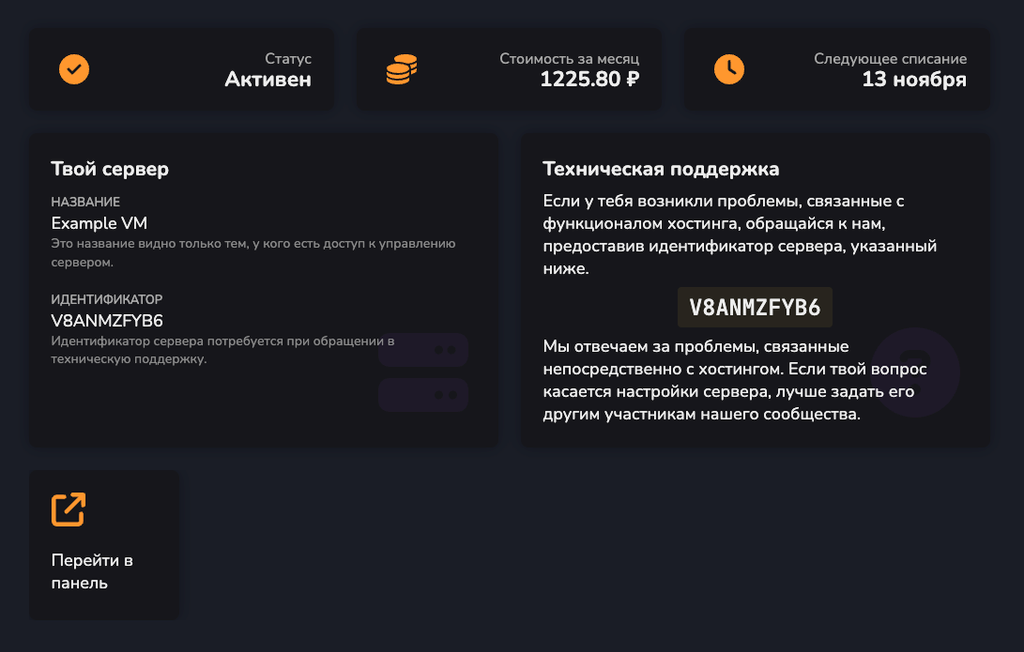Click the "ИДЕНТИФИКАТОР" field label
Image resolution: width=1024 pixels, height=652 pixels.
107,299
